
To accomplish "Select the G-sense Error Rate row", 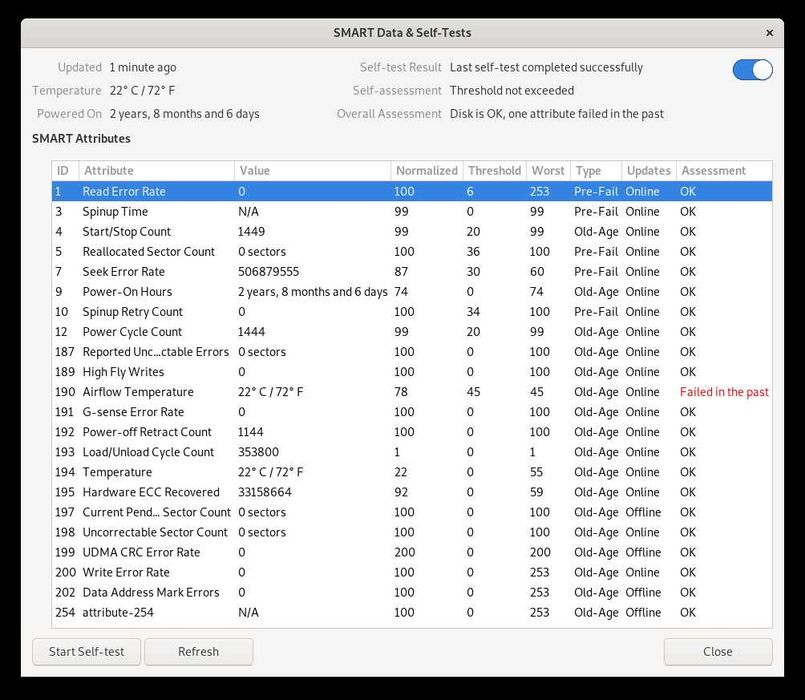I will [x=412, y=412].
